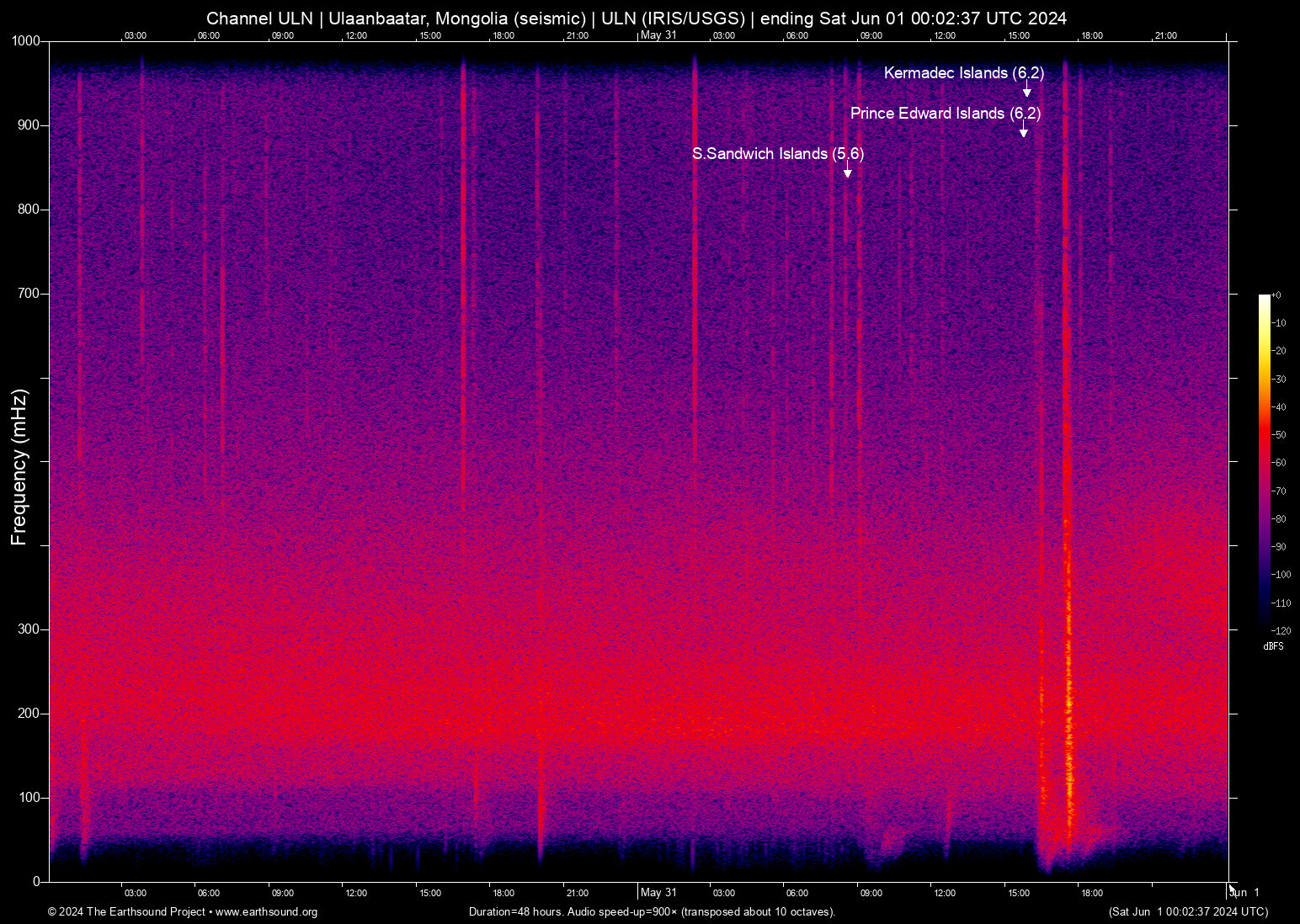Click the arrow below S.Sandwich Islands label
The image size is (1300, 924).
tap(848, 171)
